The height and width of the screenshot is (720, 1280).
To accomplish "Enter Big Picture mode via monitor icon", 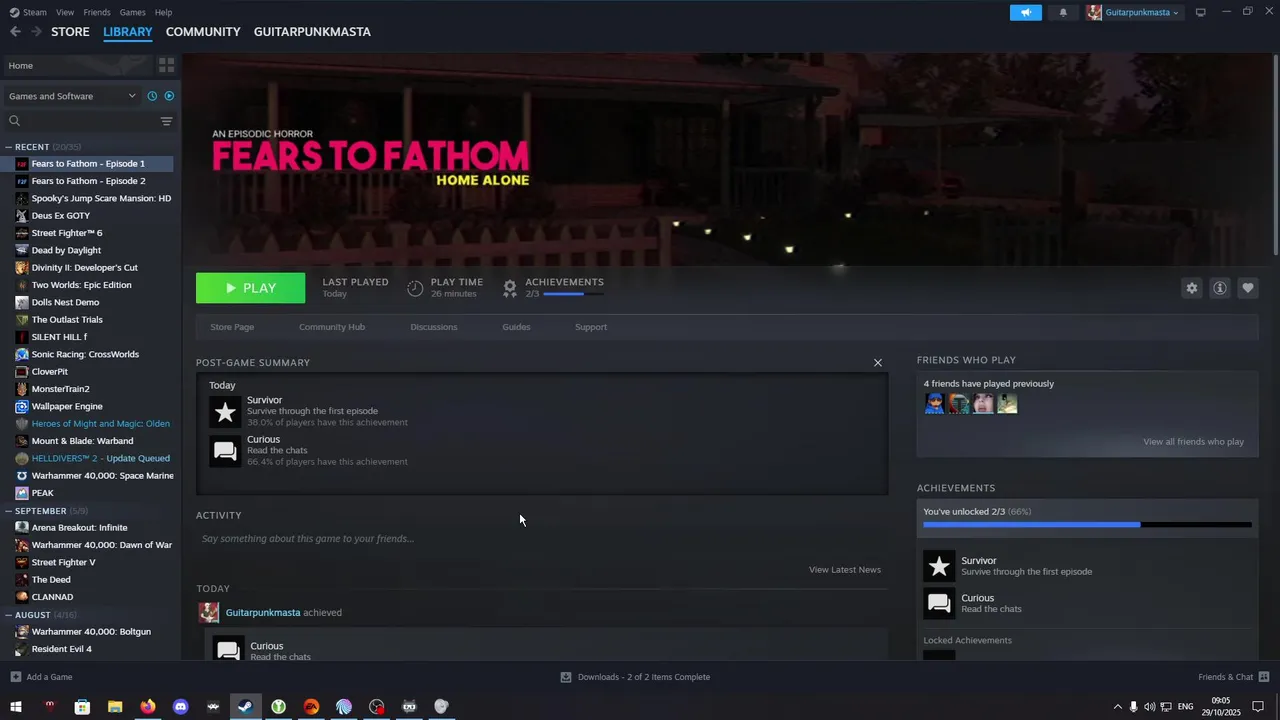I will coord(1201,12).
